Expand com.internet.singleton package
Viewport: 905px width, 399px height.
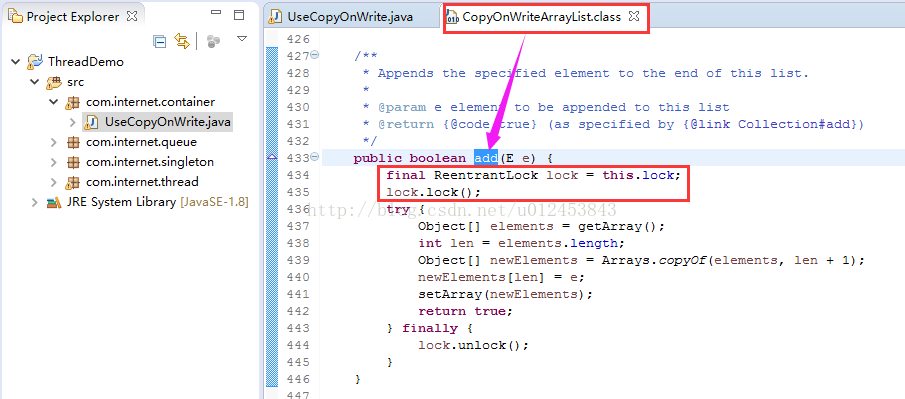tap(54, 162)
